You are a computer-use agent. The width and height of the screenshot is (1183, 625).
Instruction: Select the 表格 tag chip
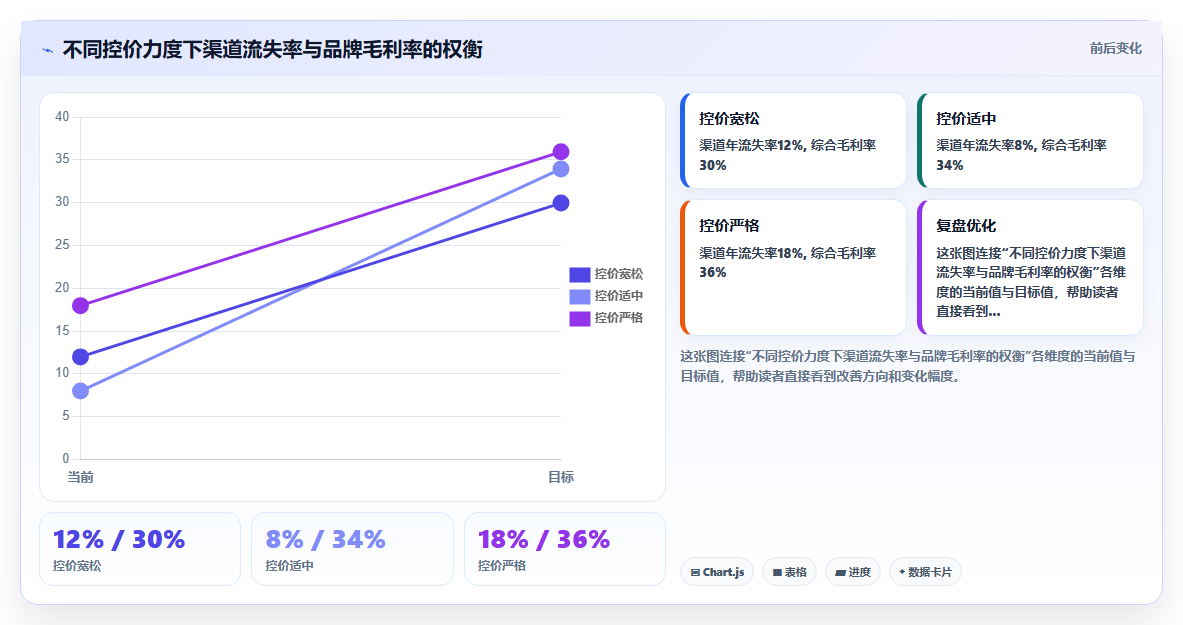click(789, 572)
